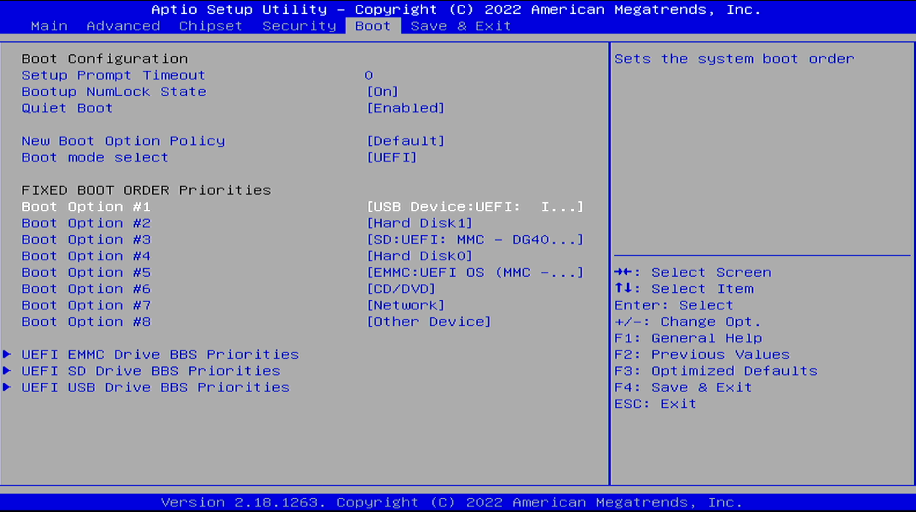
Task: Click 'F3: Optimized Defaults' hint
Action: point(716,371)
